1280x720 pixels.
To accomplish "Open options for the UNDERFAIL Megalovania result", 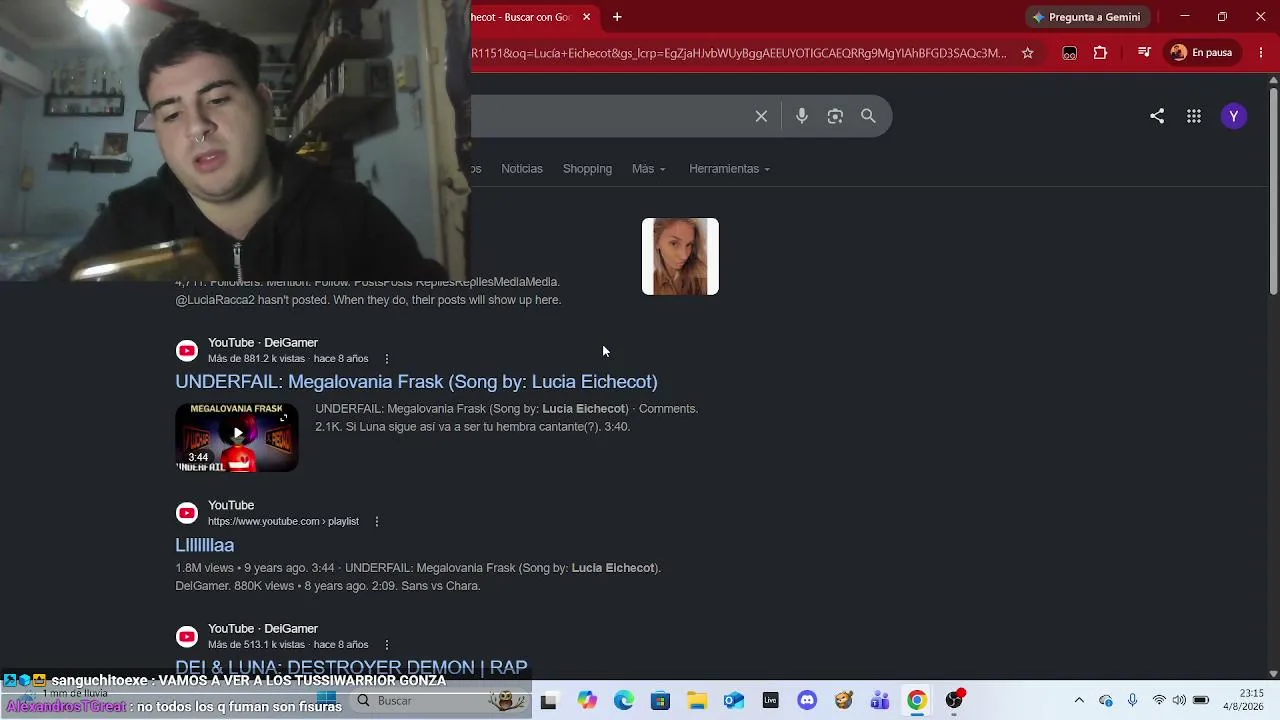I will pyautogui.click(x=387, y=359).
